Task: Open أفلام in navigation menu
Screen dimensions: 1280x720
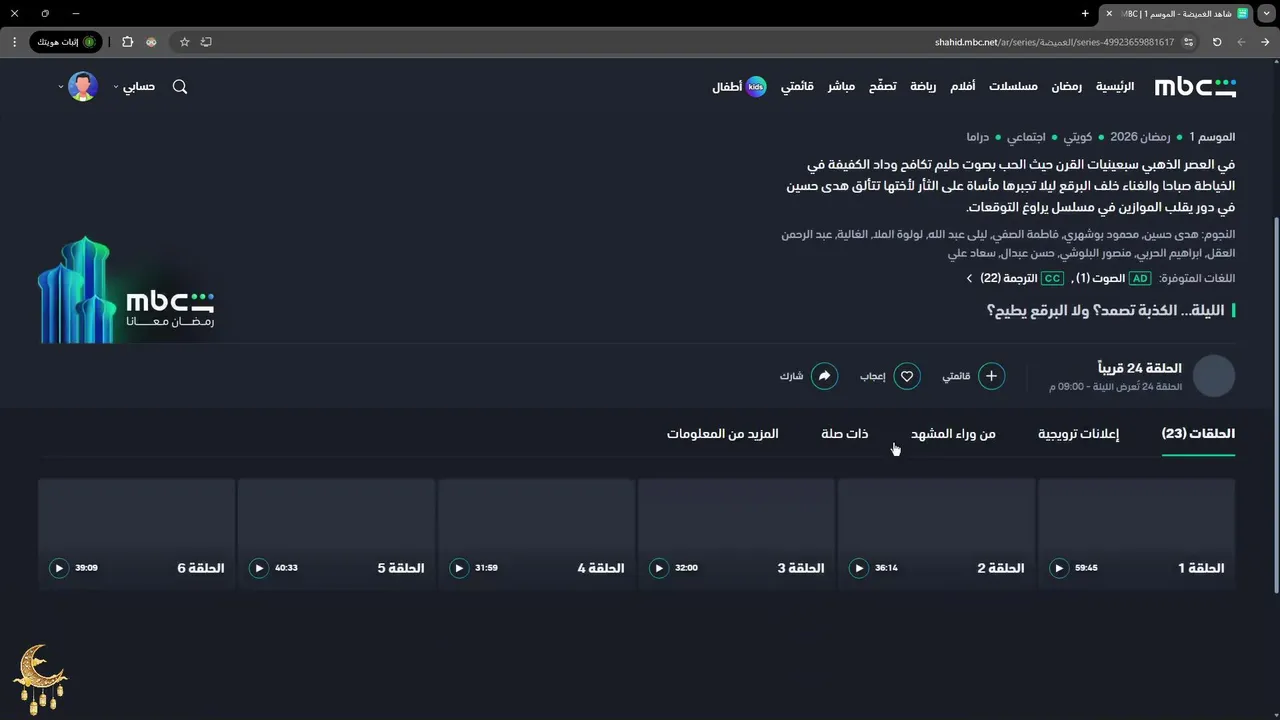Action: pos(962,87)
